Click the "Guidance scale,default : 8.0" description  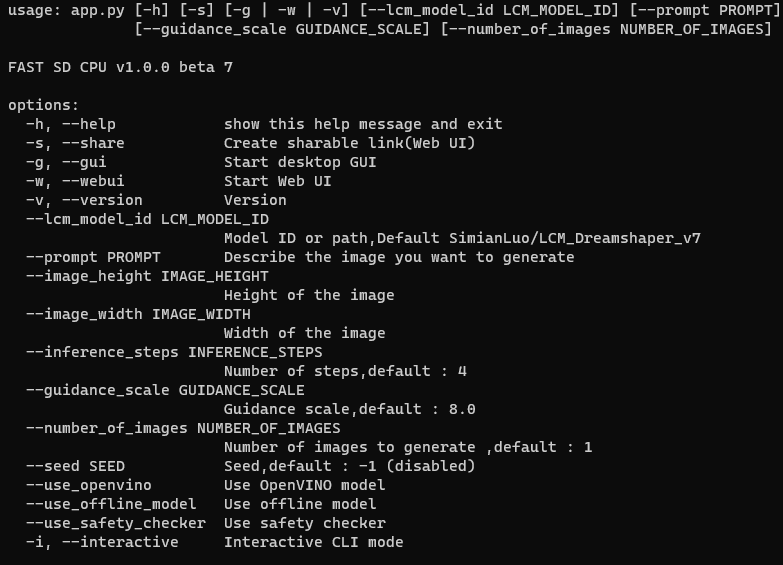coord(349,409)
